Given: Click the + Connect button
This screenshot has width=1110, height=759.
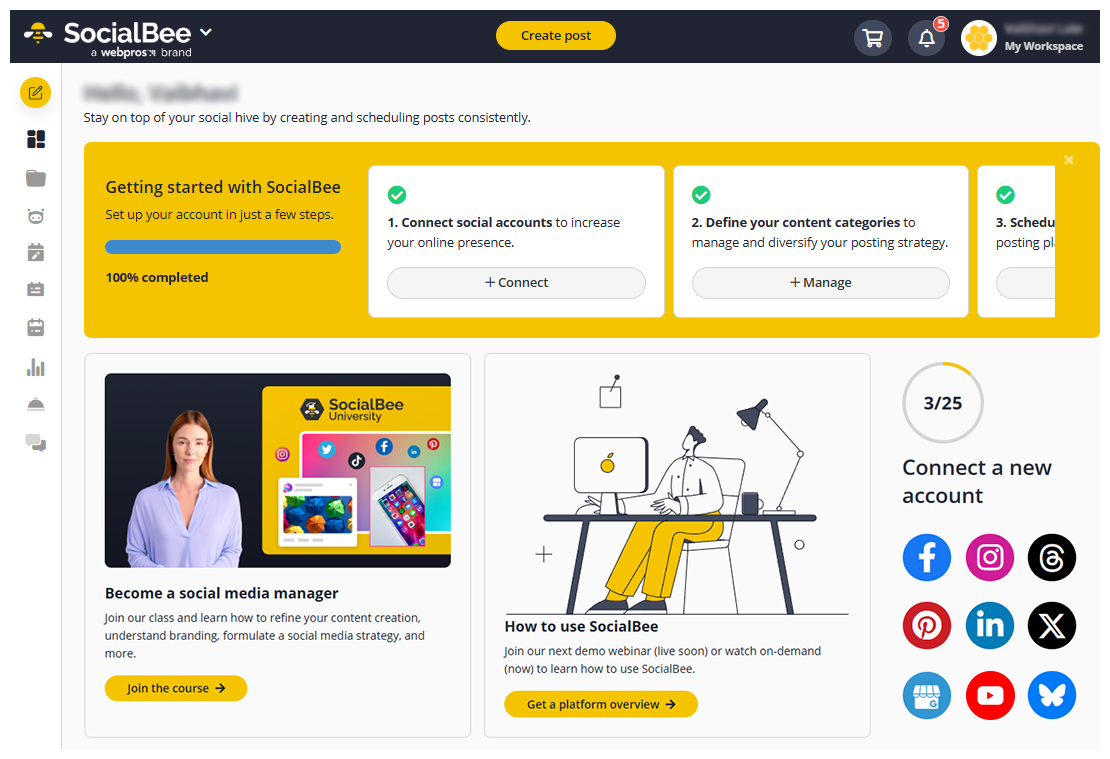Looking at the screenshot, I should coord(516,283).
